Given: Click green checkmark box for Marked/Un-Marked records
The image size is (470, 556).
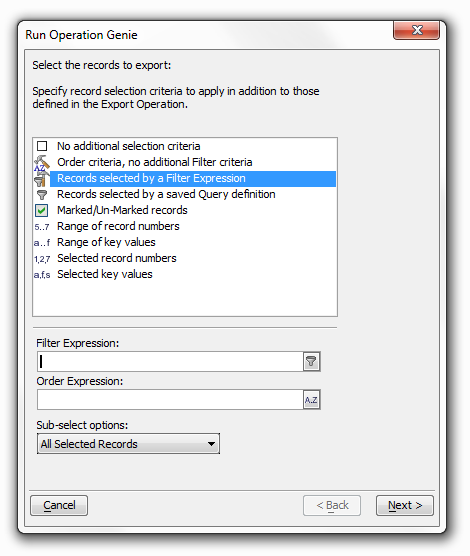Looking at the screenshot, I should coord(42,211).
